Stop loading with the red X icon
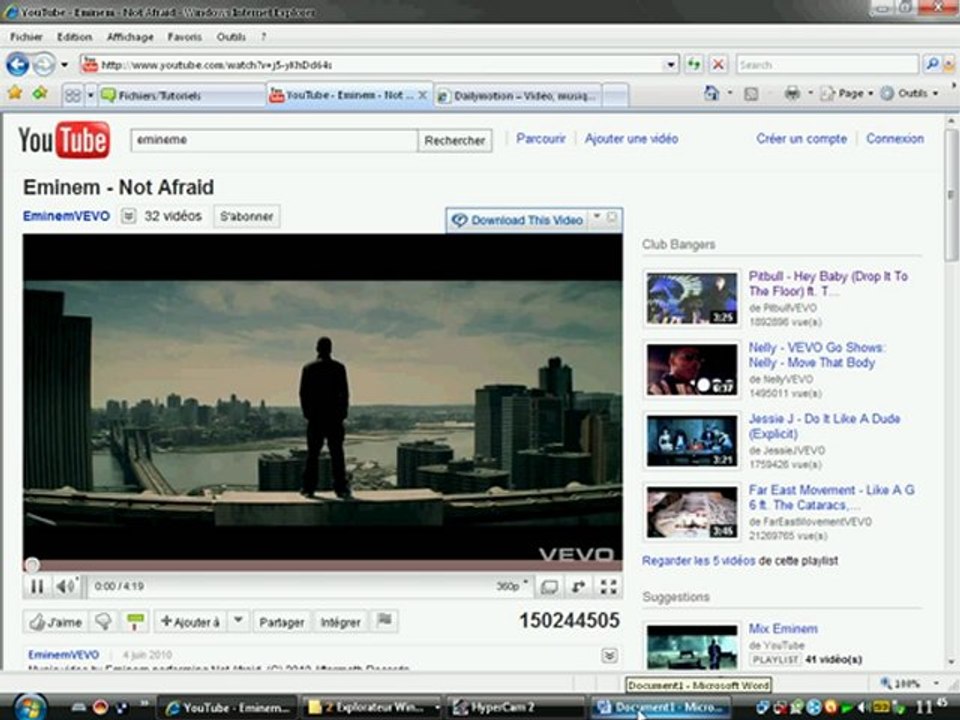The width and height of the screenshot is (960, 720). [x=718, y=64]
